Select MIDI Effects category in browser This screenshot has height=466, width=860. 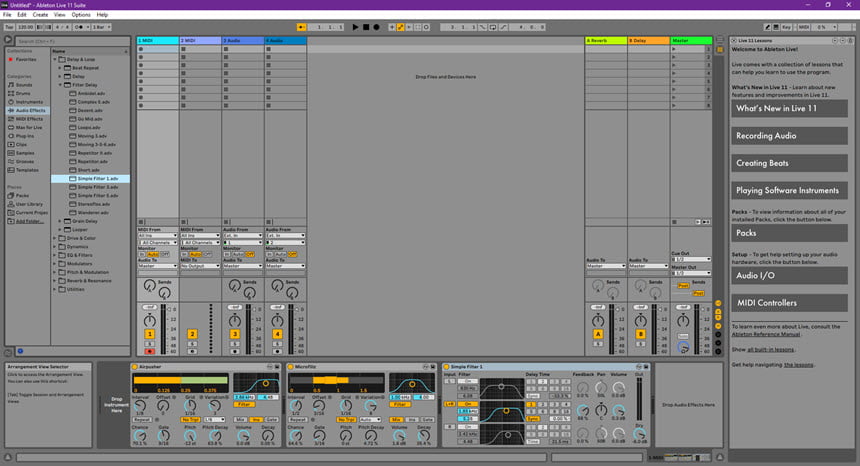tap(29, 119)
